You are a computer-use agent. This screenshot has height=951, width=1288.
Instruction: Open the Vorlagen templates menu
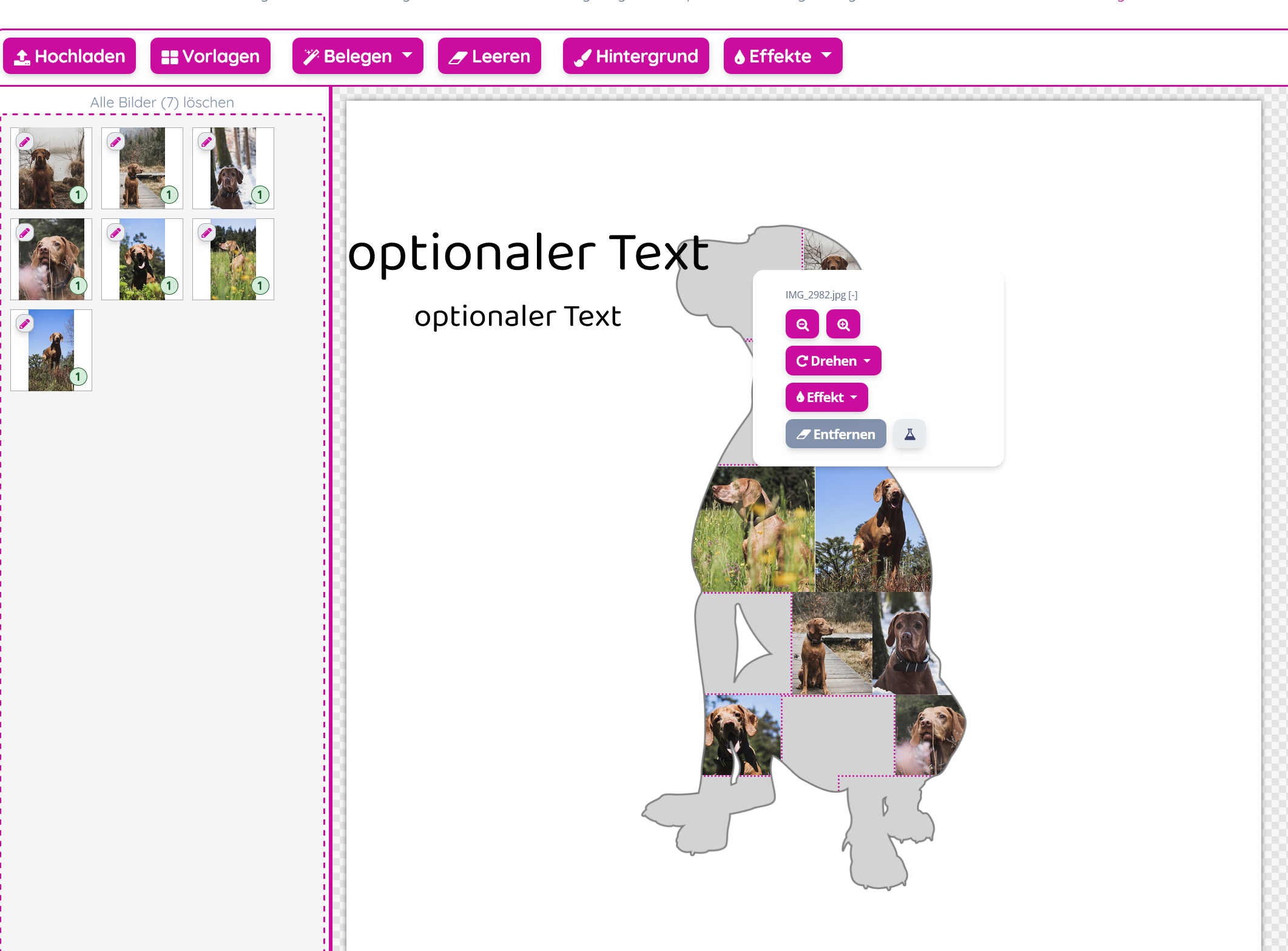pos(210,56)
